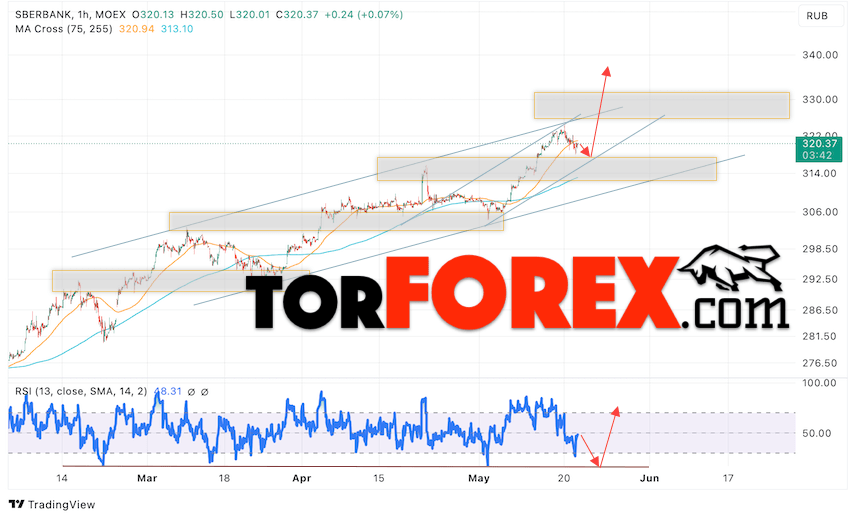This screenshot has height=519, width=856.
Task: Click the Apr date label on time axis
Action: click(x=301, y=478)
